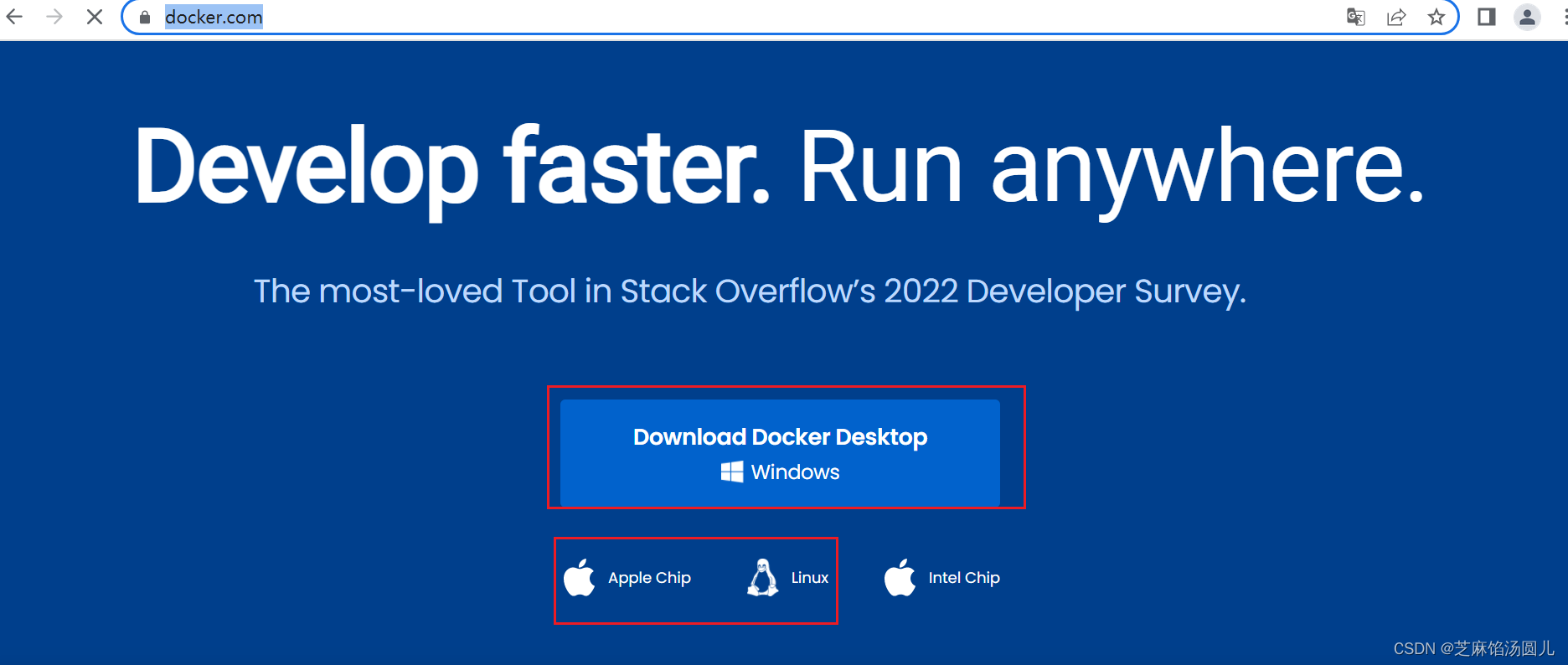Share this page via share icon
1568x665 pixels.
click(1396, 17)
